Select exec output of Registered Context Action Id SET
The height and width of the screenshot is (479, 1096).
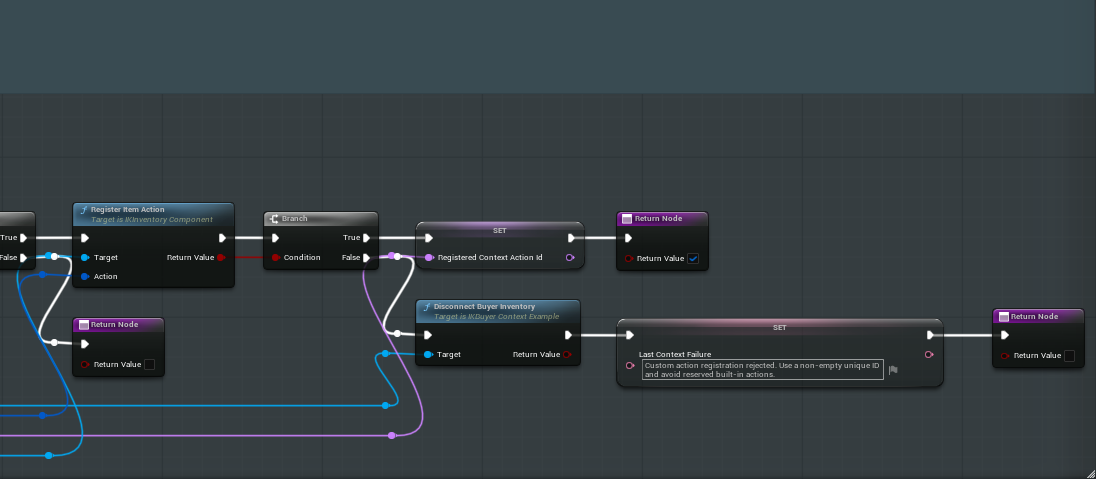pyautogui.click(x=571, y=238)
